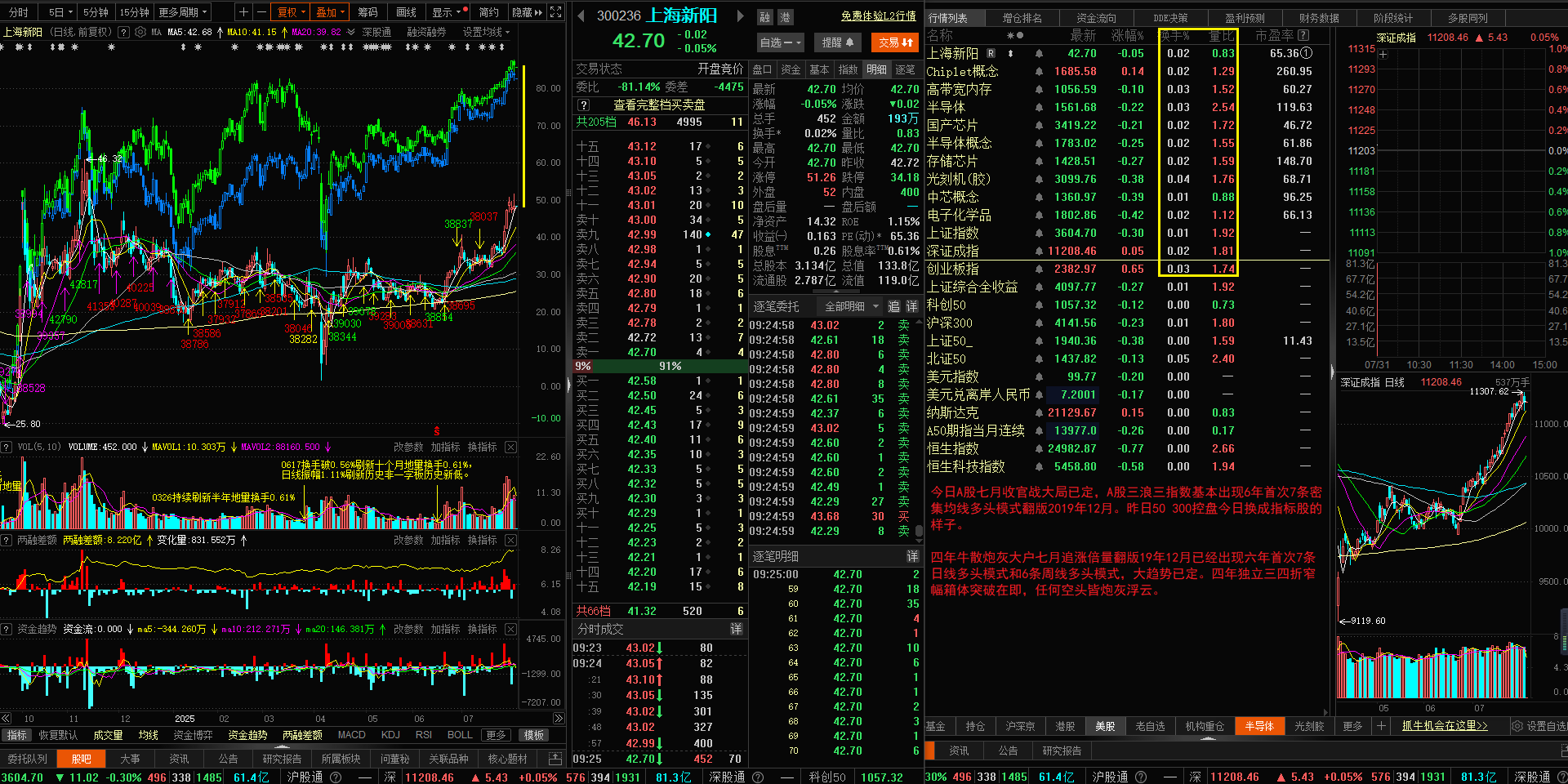1568x784 pixels.
Task: Open the 复权 adjustment dropdown
Action: [292, 11]
